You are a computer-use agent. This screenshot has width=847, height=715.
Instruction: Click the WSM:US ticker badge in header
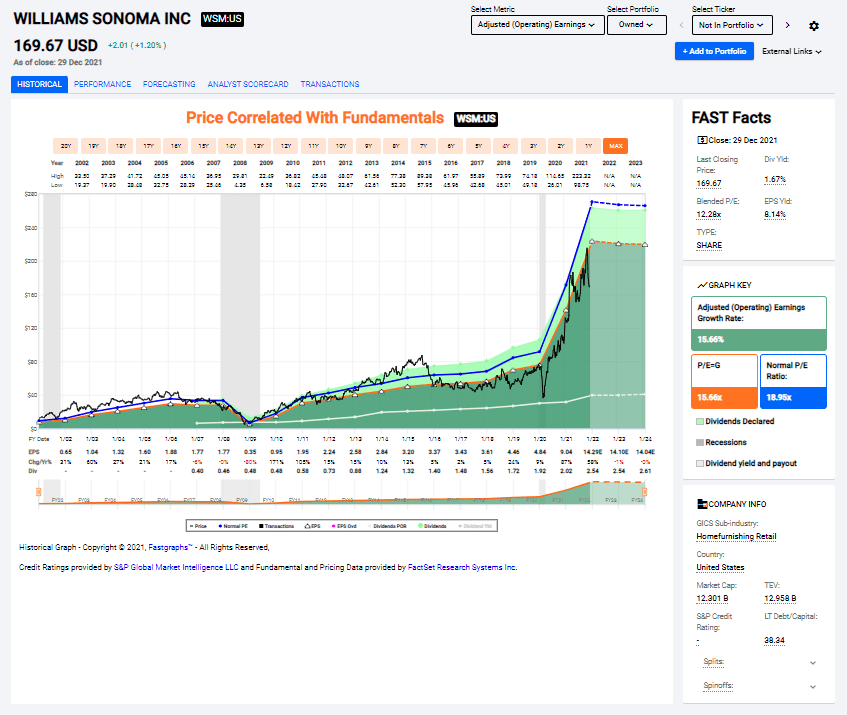coord(222,19)
